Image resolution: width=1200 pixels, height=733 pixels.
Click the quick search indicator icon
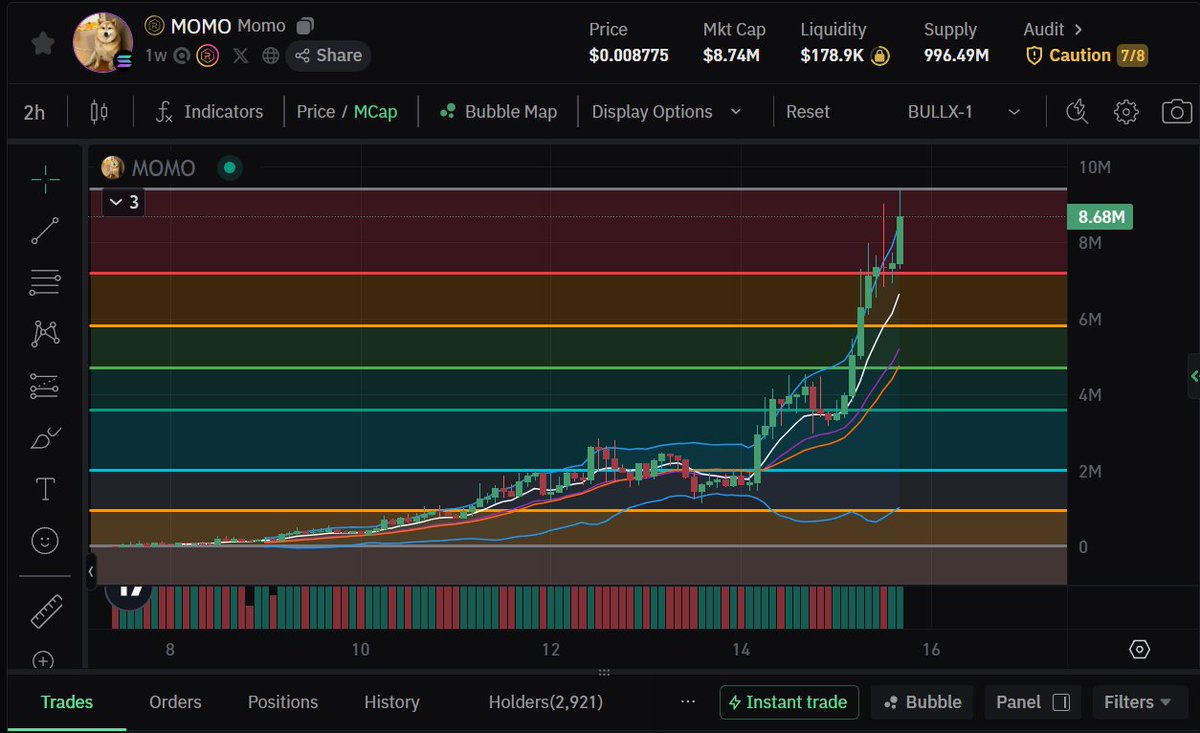1077,112
